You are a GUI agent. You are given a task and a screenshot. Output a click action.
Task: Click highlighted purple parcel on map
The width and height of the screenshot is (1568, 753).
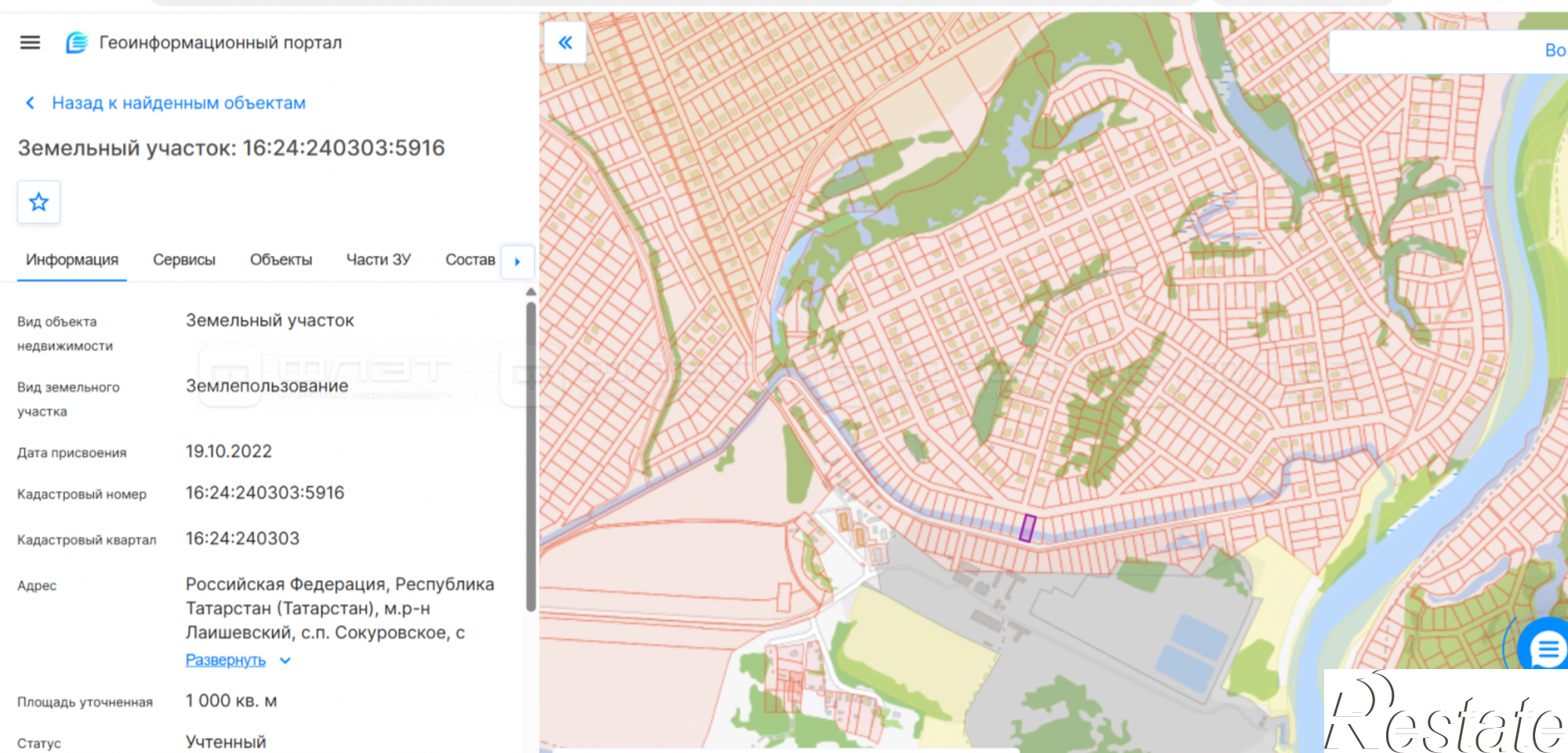[1028, 528]
